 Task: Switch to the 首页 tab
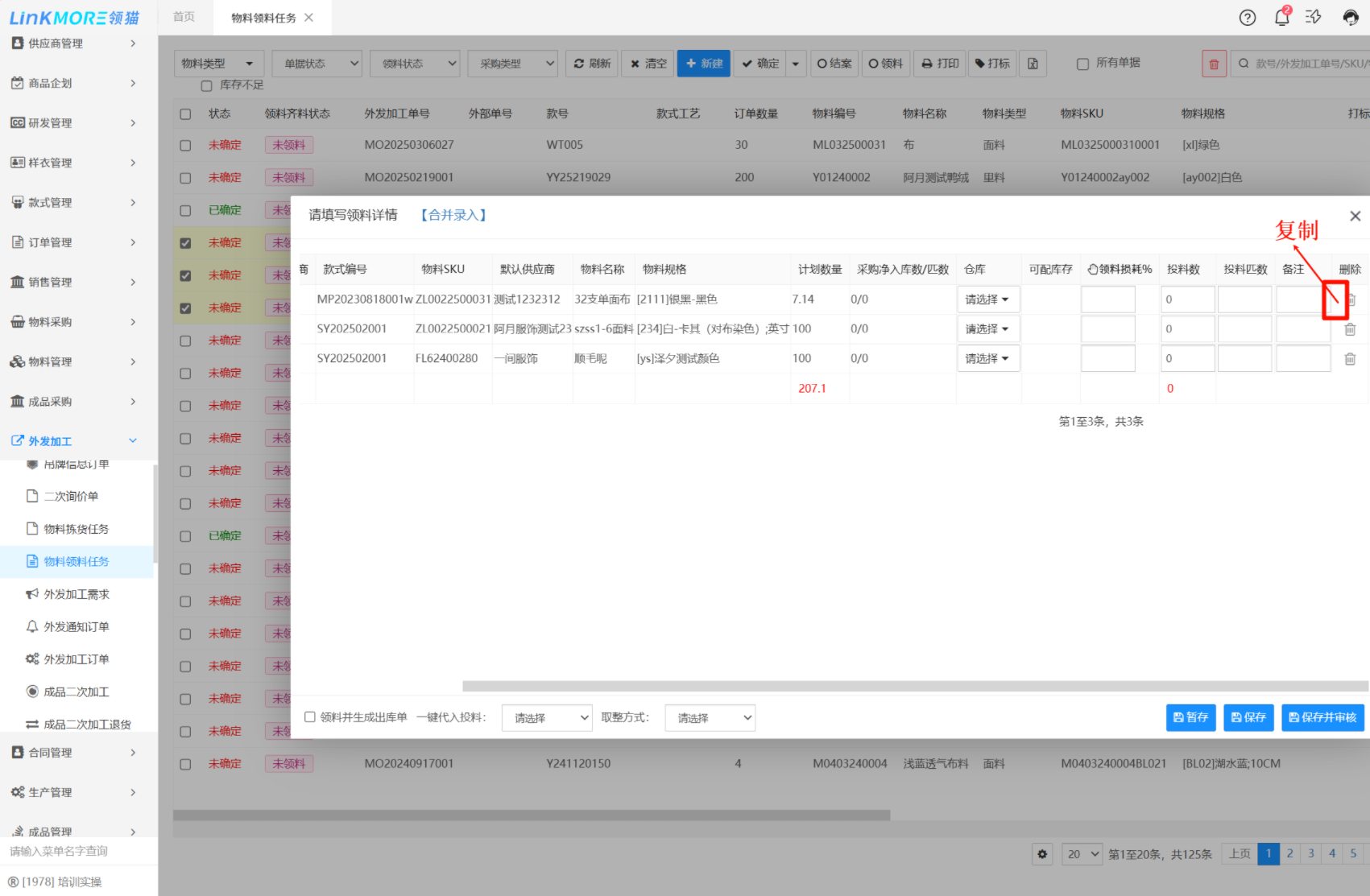point(184,17)
